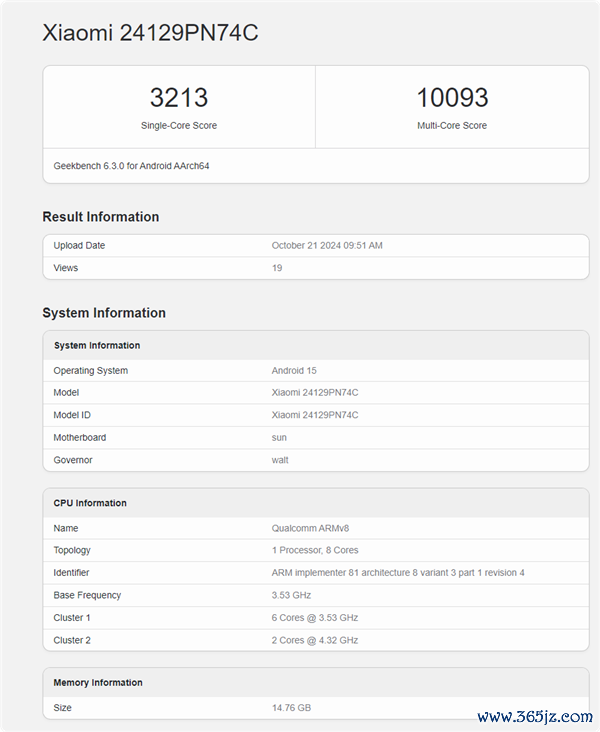
Task: Select Xiaomi 24129PN74C in Model ID row
Action: pyautogui.click(x=315, y=415)
